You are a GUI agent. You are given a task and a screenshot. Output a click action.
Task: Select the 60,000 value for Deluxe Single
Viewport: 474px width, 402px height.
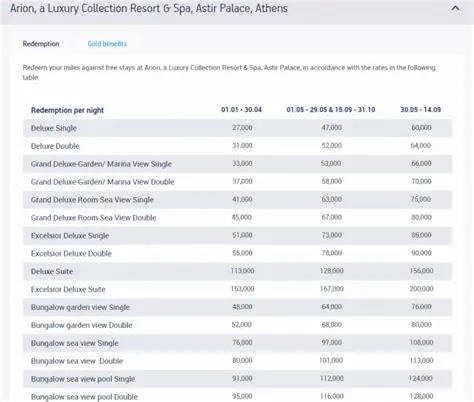pos(421,128)
